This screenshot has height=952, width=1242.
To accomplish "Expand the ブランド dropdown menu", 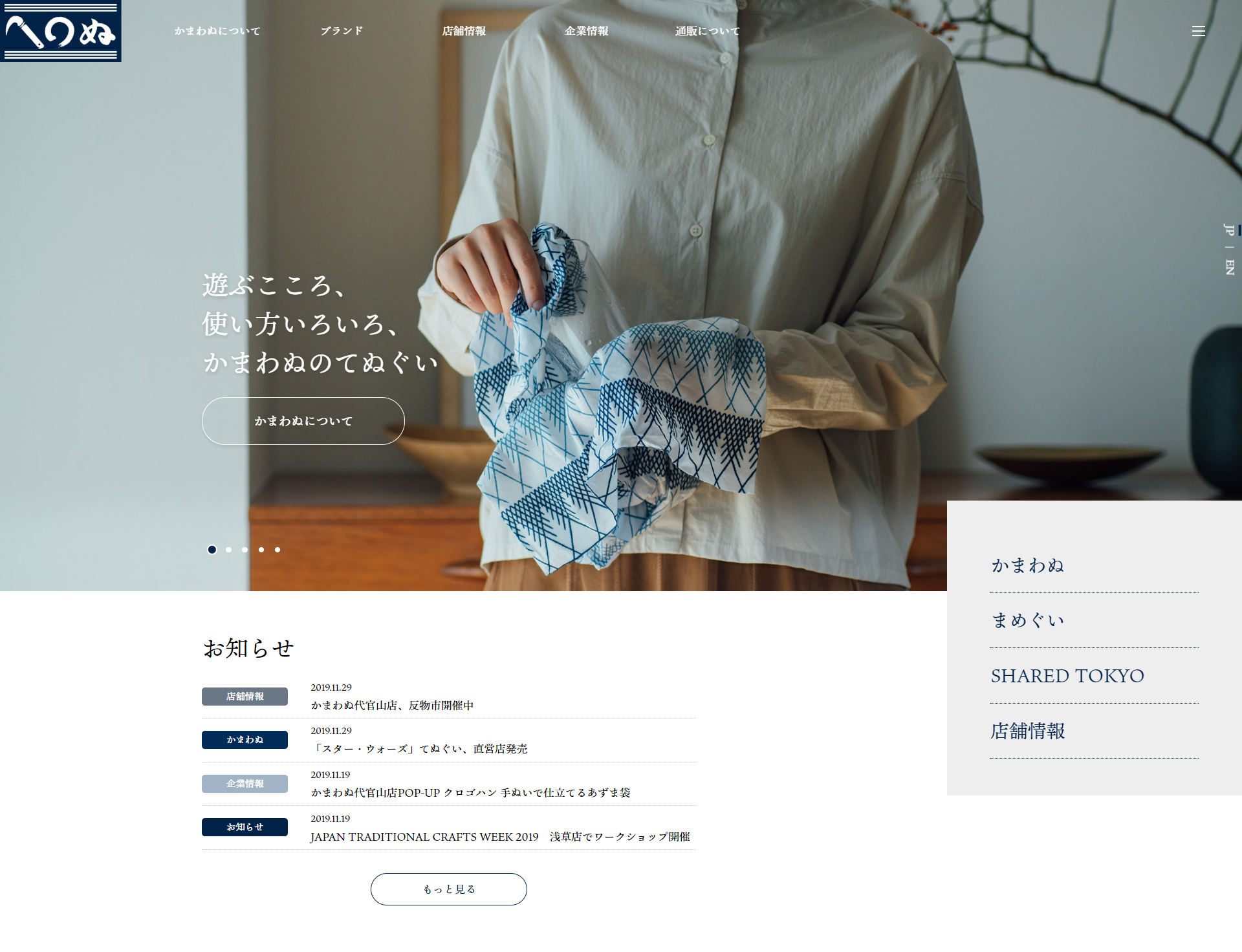I will 341,30.
